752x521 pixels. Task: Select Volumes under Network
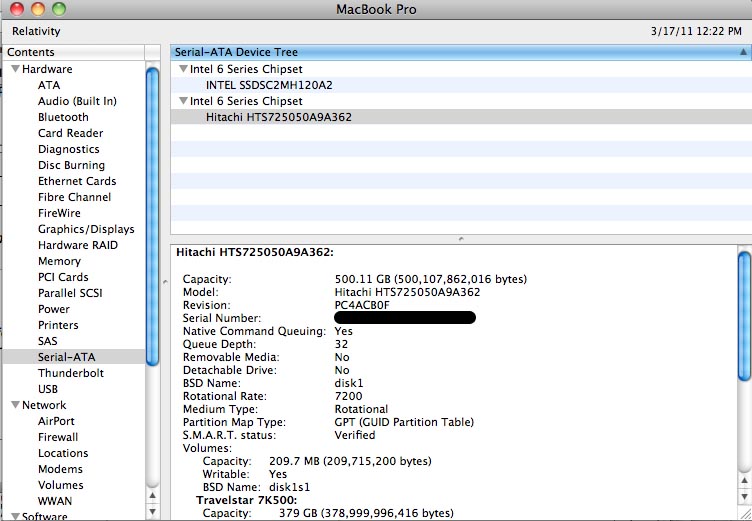60,485
